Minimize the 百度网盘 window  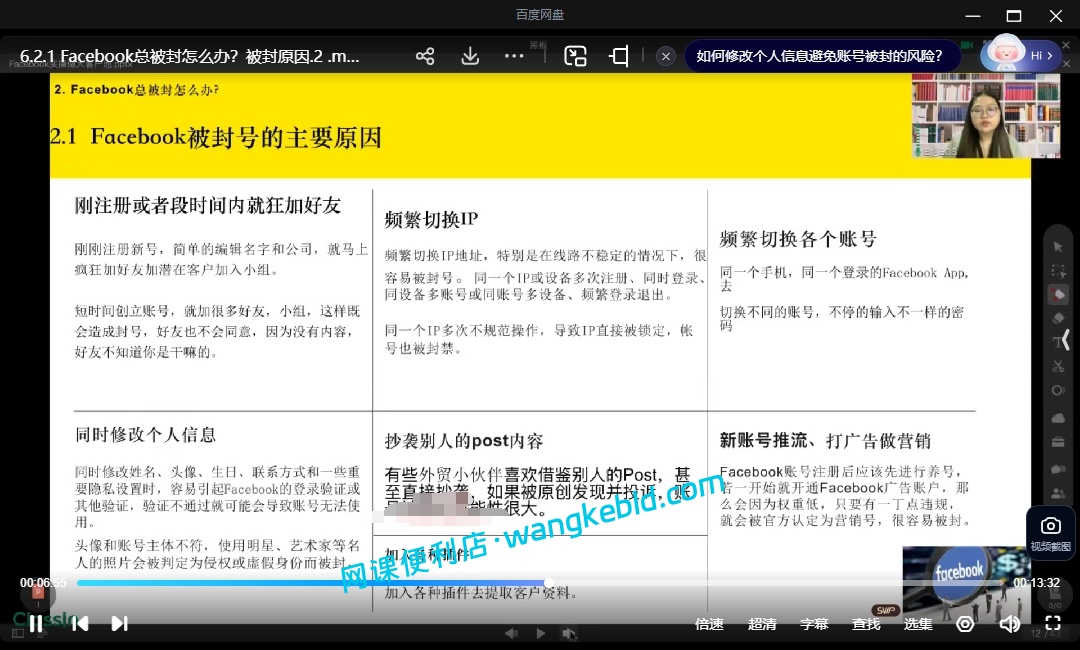973,15
